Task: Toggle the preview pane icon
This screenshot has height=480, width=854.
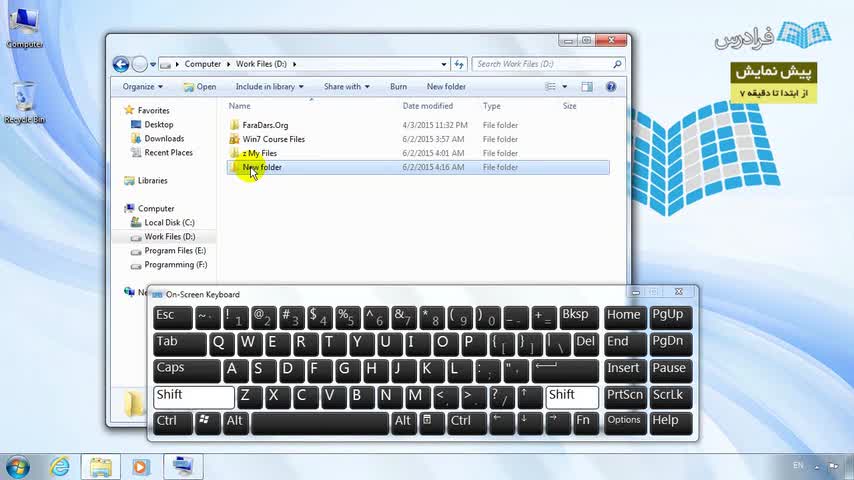Action: click(587, 87)
